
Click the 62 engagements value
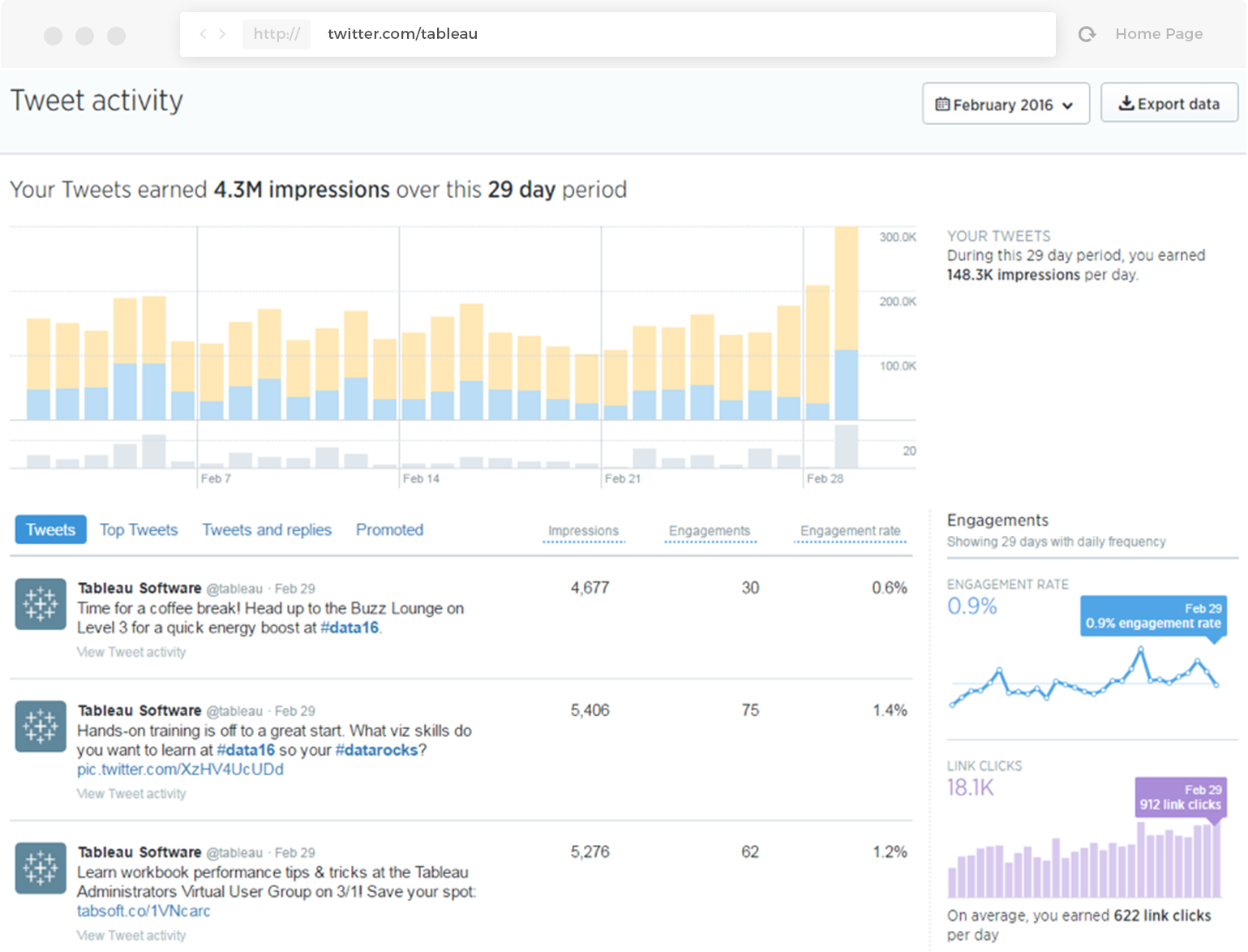pos(750,852)
